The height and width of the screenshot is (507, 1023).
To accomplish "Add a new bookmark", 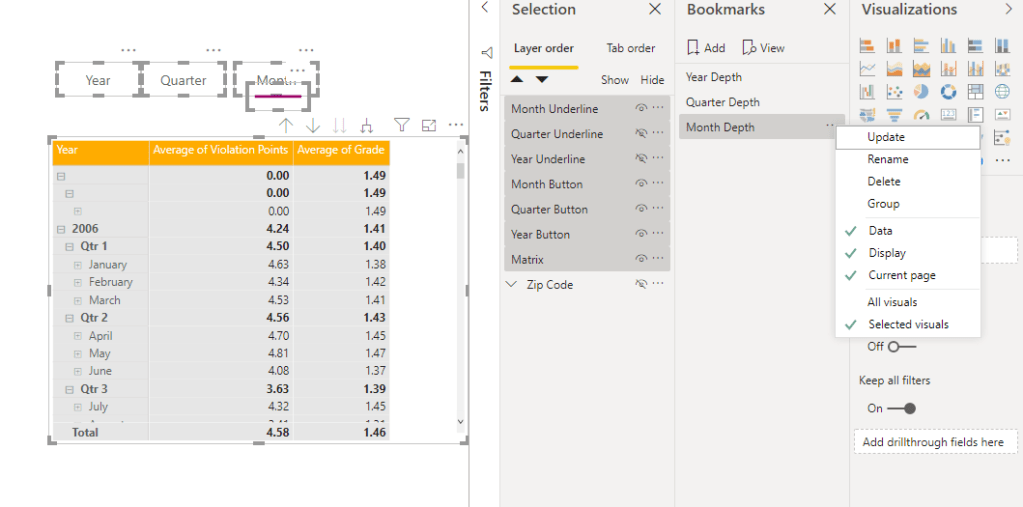I will (x=706, y=48).
